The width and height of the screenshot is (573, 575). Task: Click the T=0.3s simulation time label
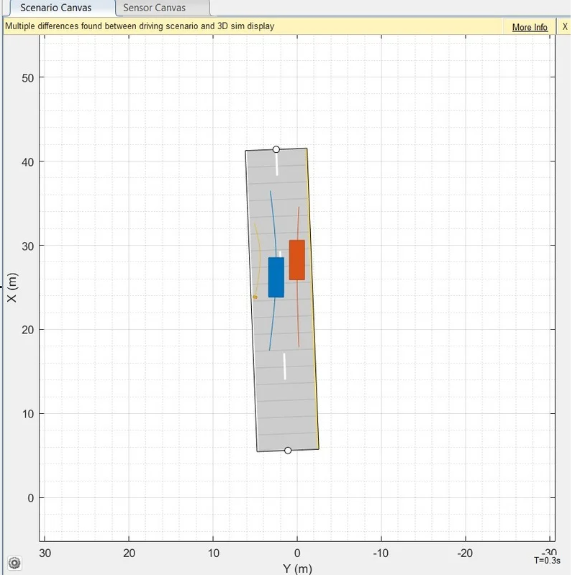pos(547,561)
